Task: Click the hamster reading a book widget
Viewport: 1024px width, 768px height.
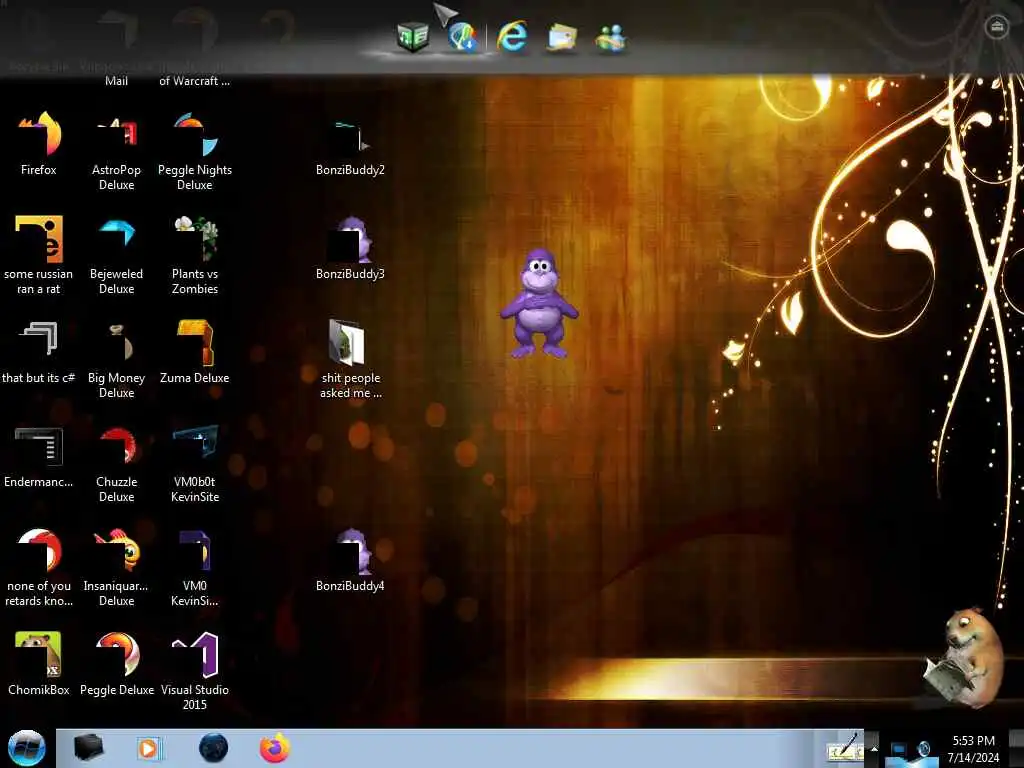Action: coord(964,658)
